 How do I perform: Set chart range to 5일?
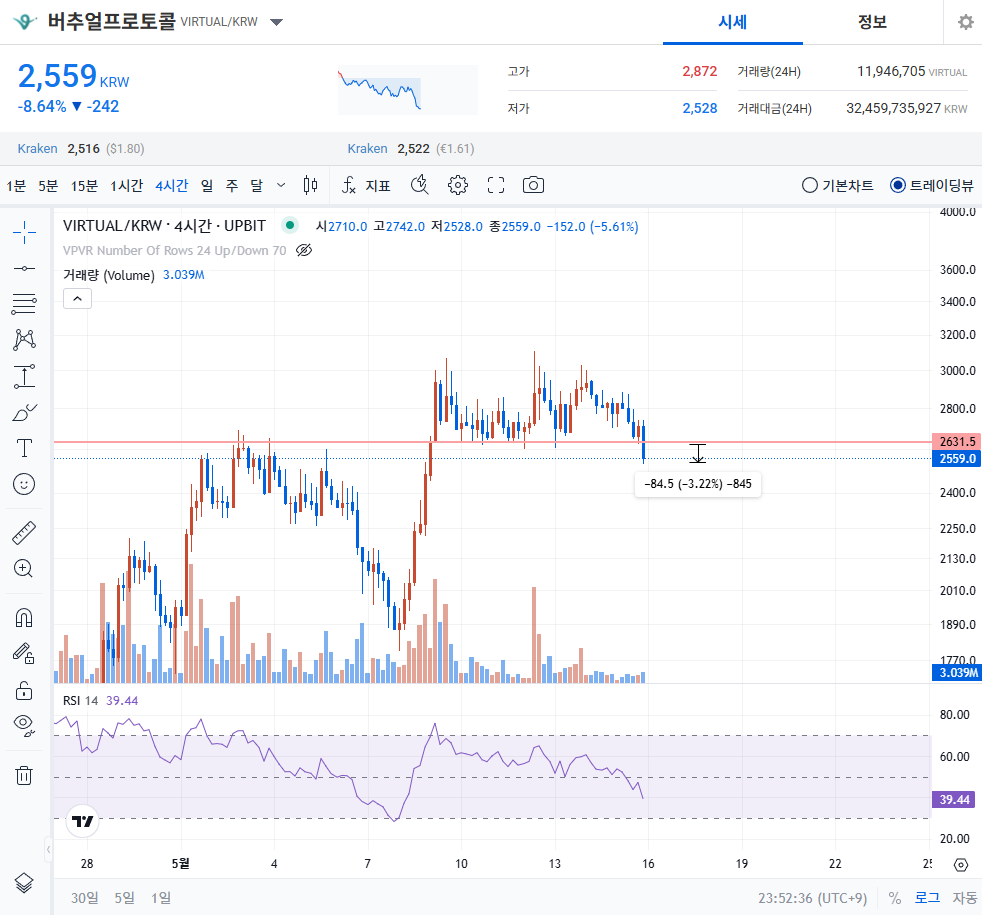click(x=124, y=898)
